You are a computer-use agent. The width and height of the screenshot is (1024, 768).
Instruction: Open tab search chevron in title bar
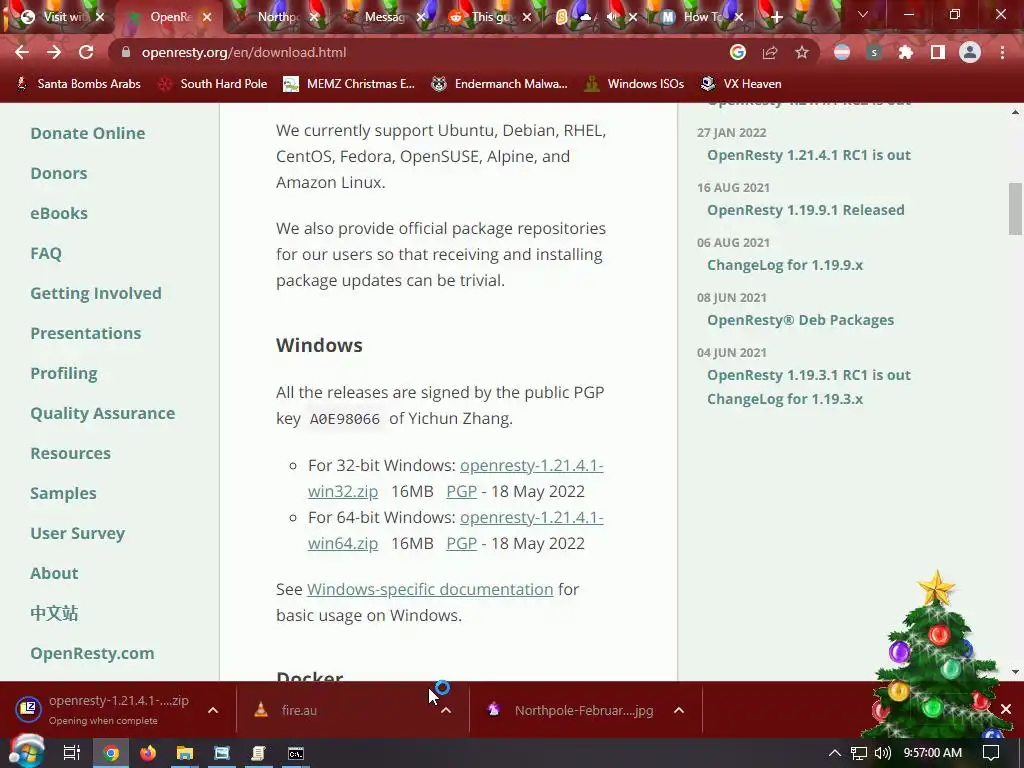click(x=863, y=14)
